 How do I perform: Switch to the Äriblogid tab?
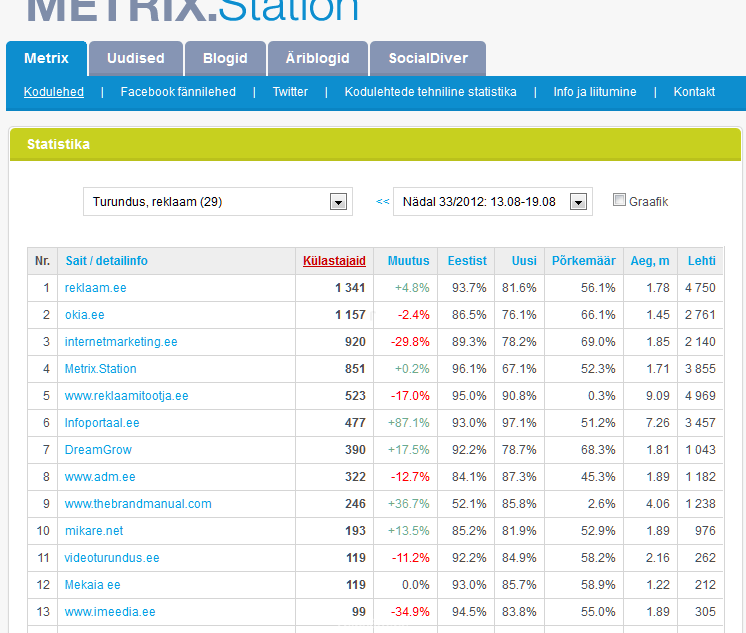[317, 59]
